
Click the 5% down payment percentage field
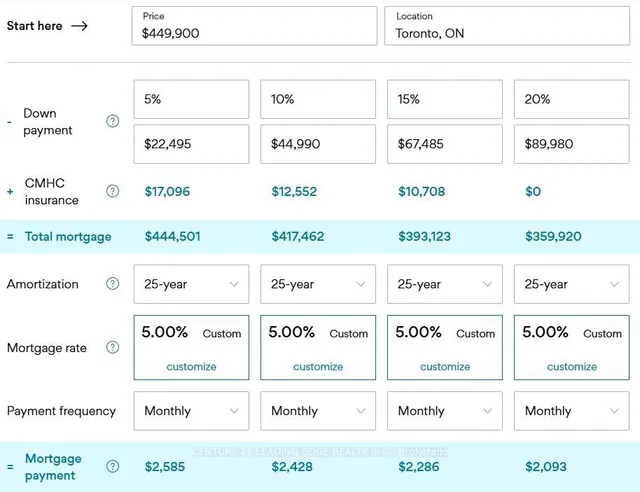point(191,100)
